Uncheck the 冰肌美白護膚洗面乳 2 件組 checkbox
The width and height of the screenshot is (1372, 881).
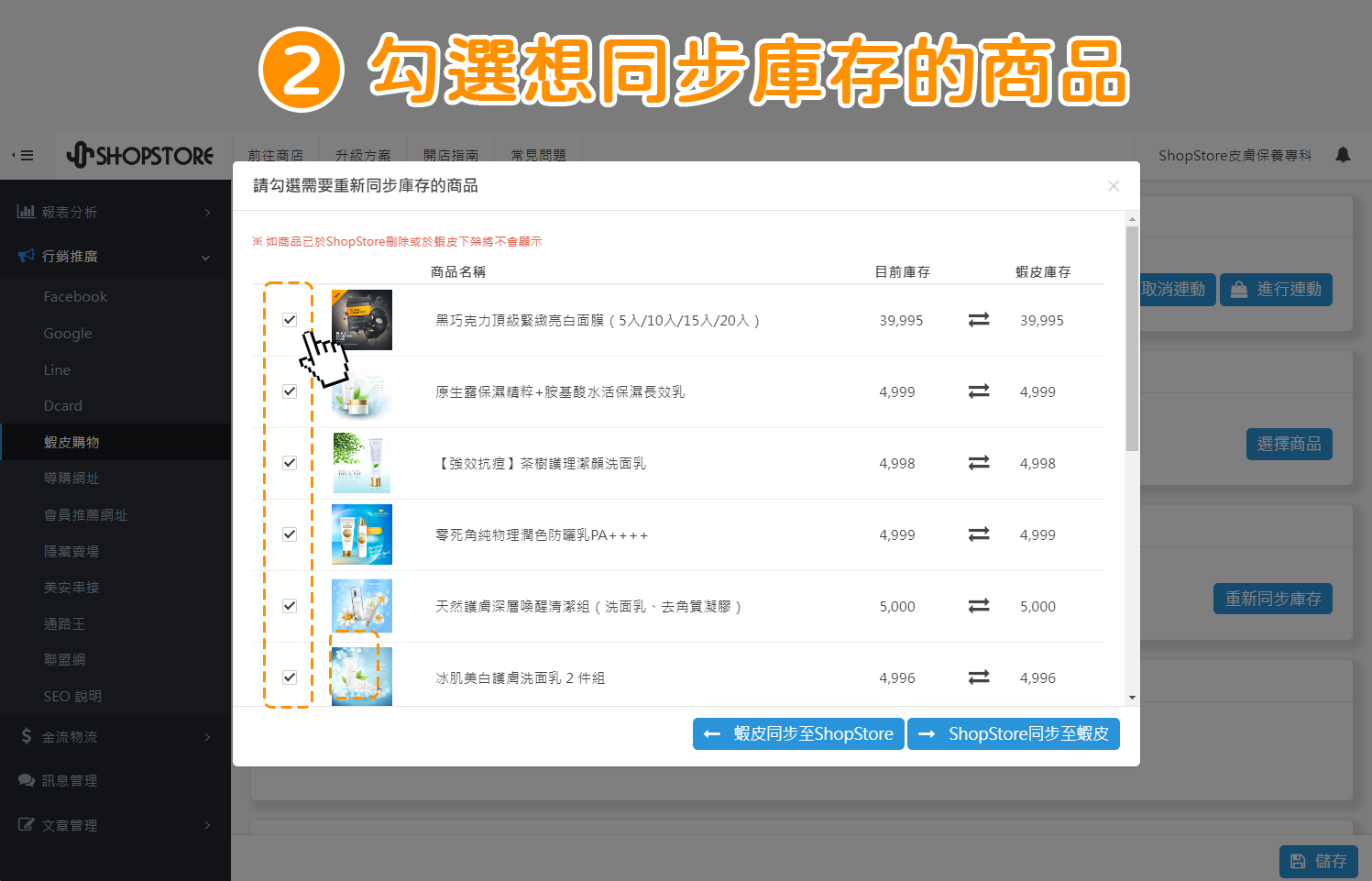click(x=290, y=677)
